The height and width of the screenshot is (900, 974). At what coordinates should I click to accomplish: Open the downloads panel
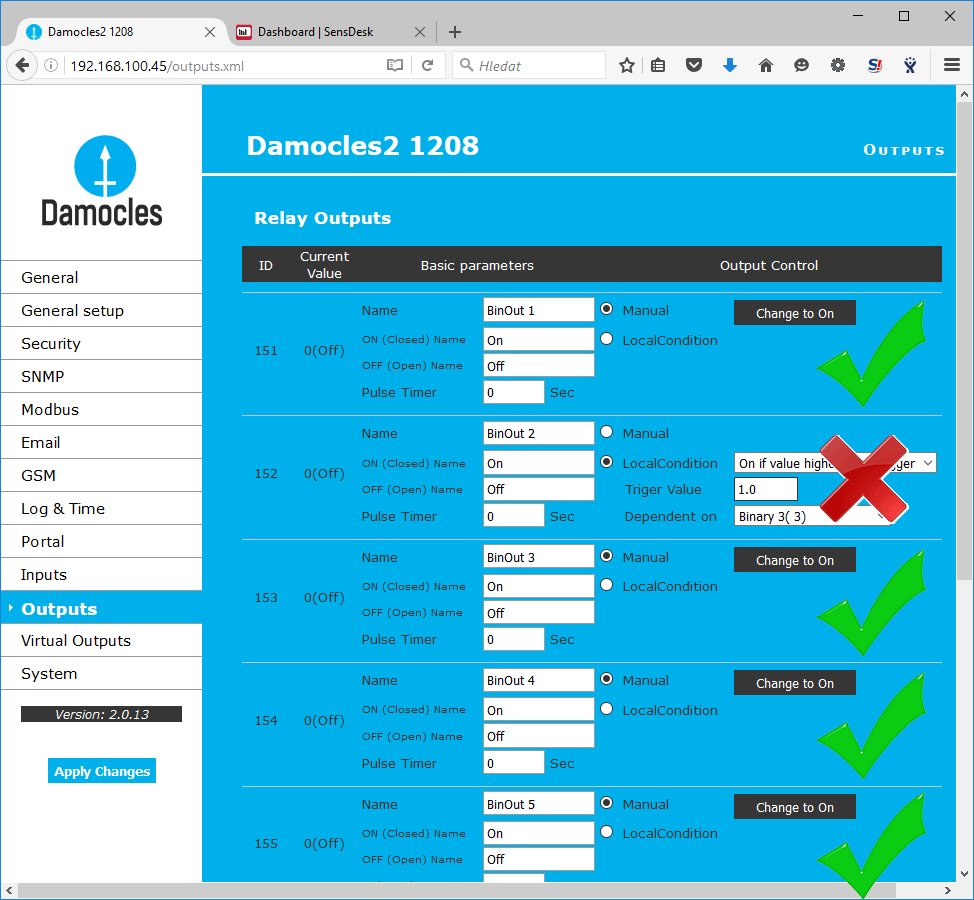click(x=730, y=65)
